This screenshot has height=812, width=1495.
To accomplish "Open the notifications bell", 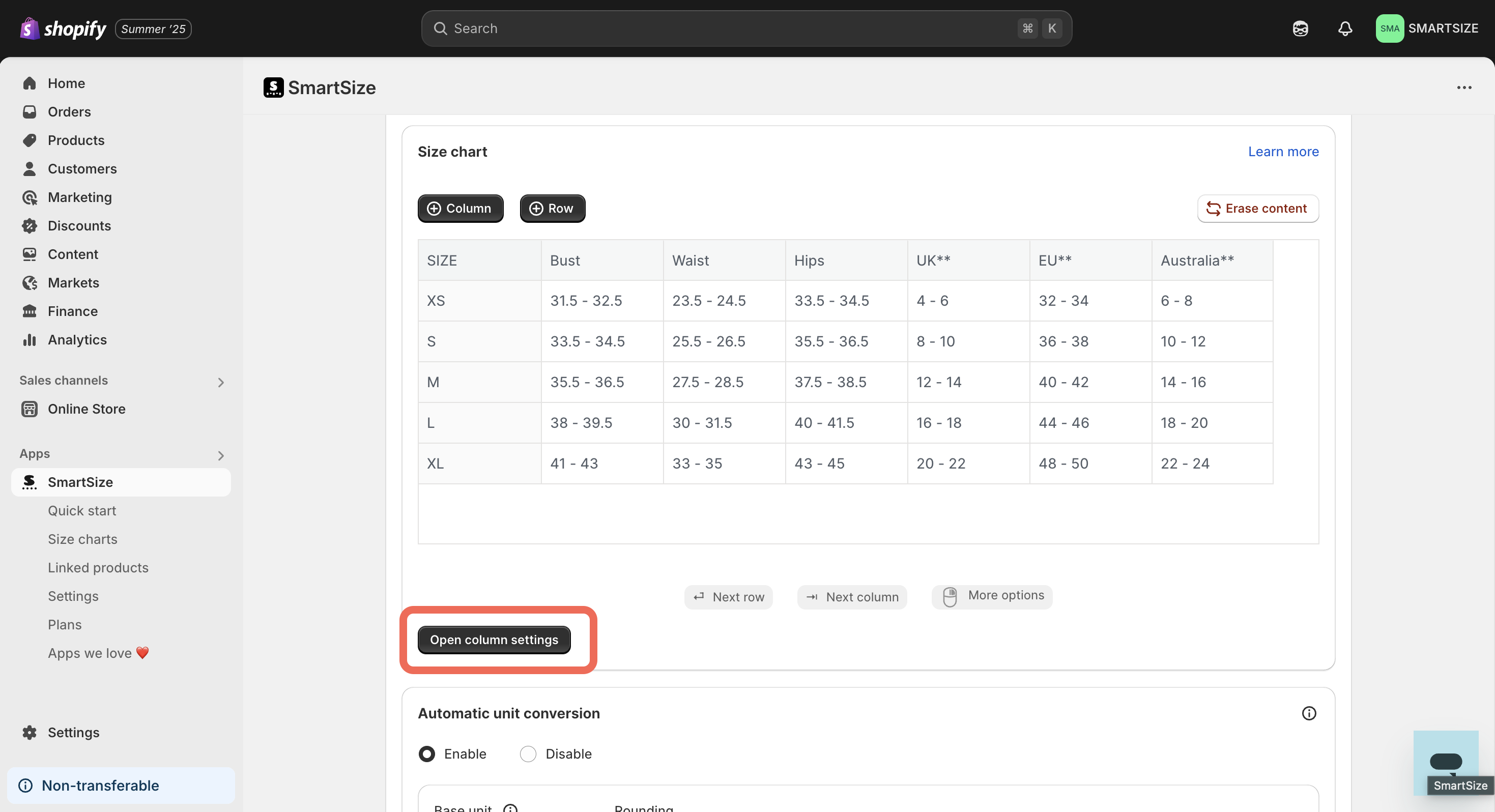I will coord(1345,28).
